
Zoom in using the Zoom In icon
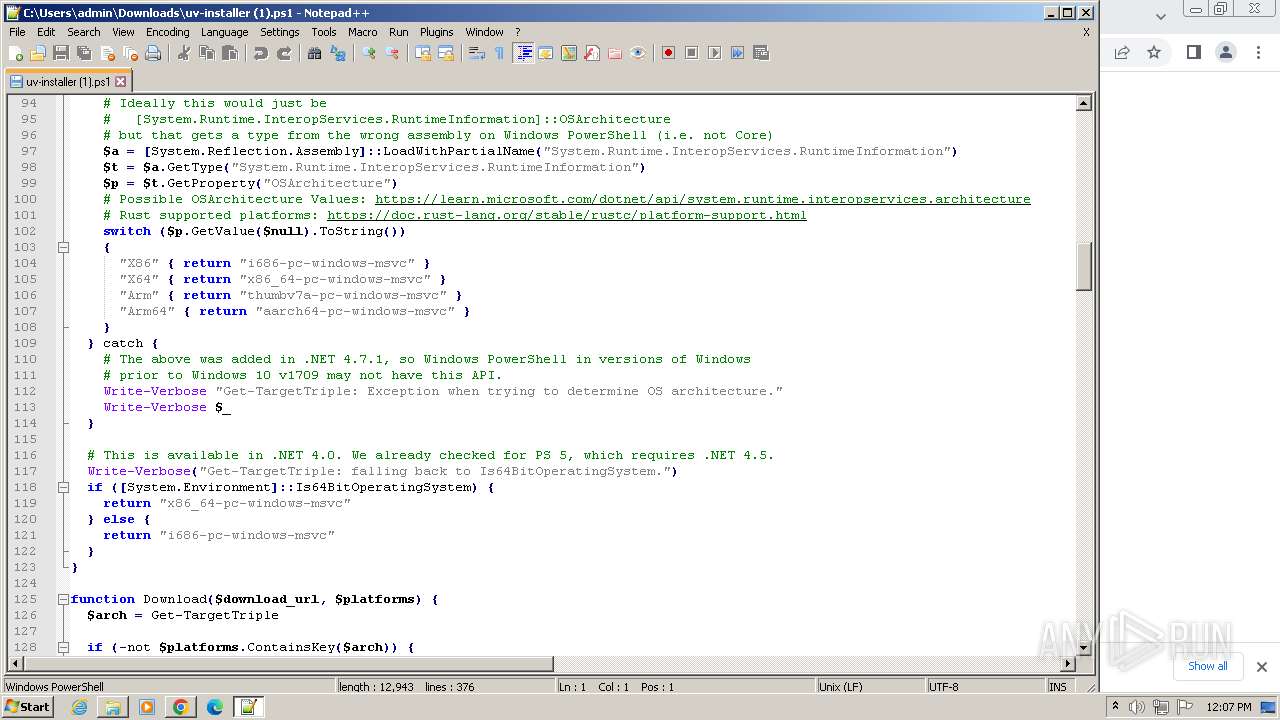coord(369,53)
